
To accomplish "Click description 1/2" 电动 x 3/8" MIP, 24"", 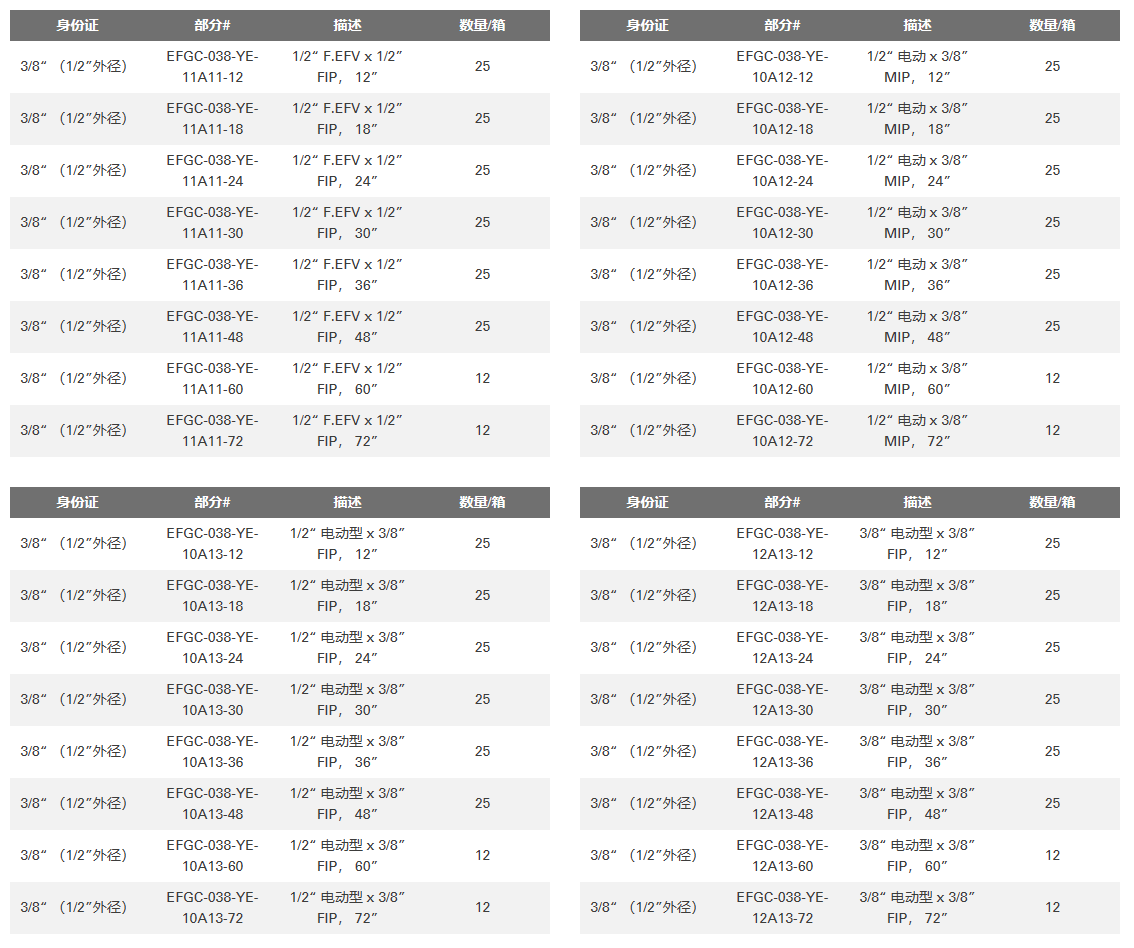I will tap(917, 171).
